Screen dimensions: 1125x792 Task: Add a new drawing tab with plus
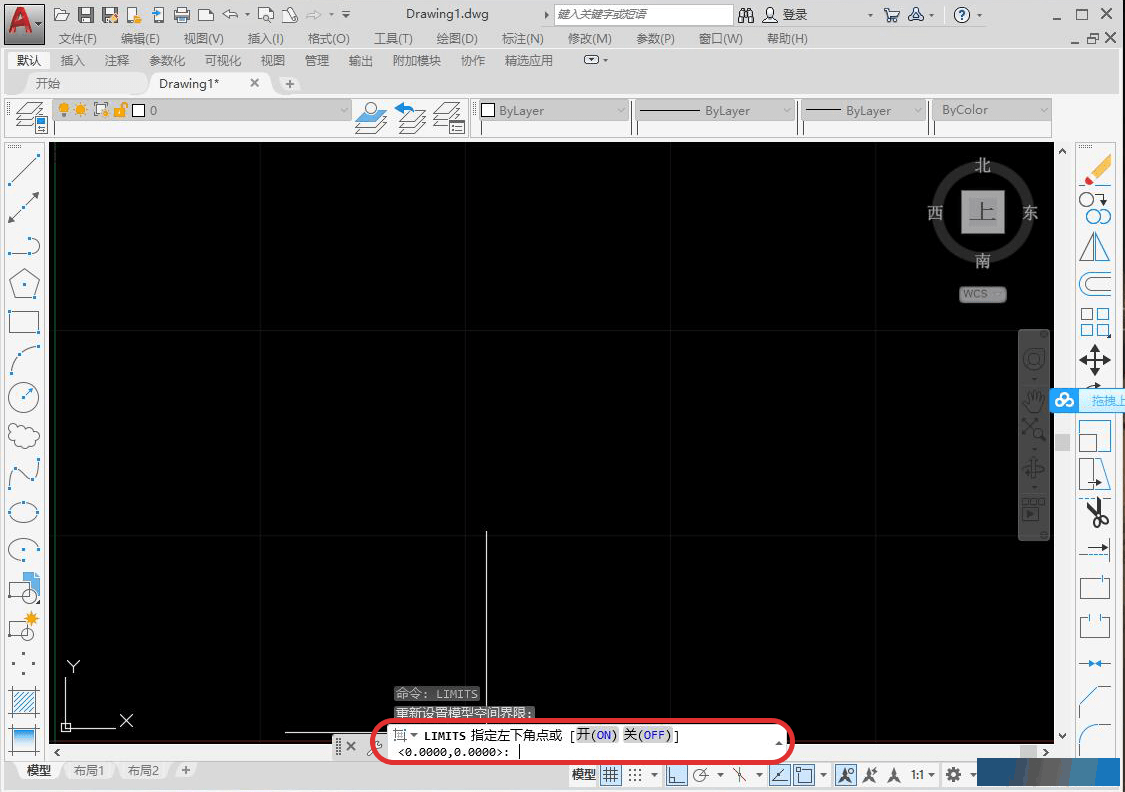(x=290, y=84)
